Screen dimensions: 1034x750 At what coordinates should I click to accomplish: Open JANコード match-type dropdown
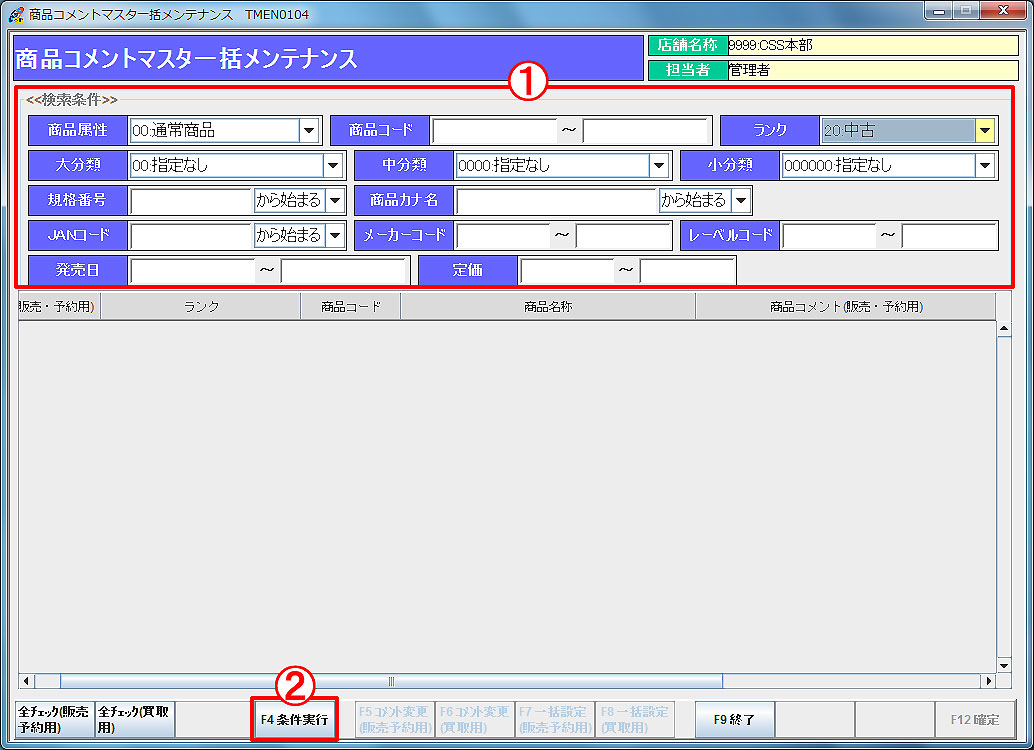pos(335,235)
